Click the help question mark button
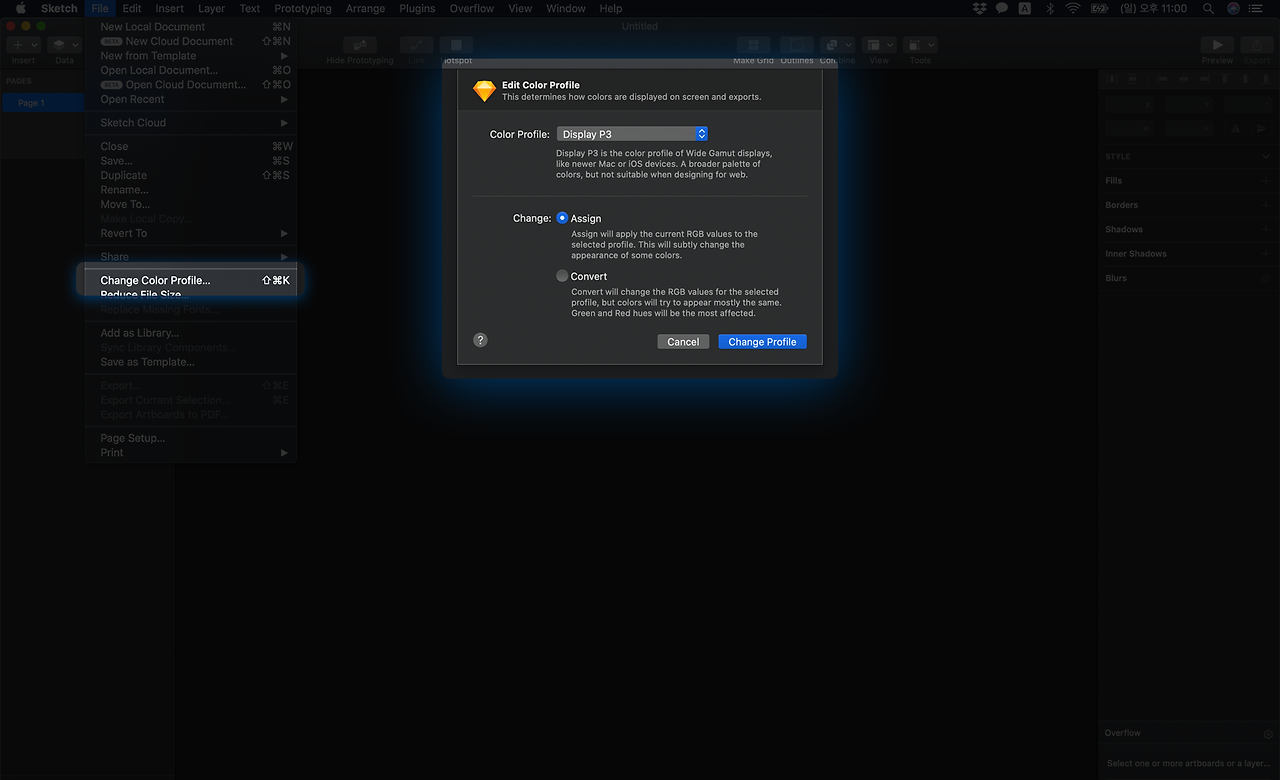The width and height of the screenshot is (1280, 780). click(480, 340)
